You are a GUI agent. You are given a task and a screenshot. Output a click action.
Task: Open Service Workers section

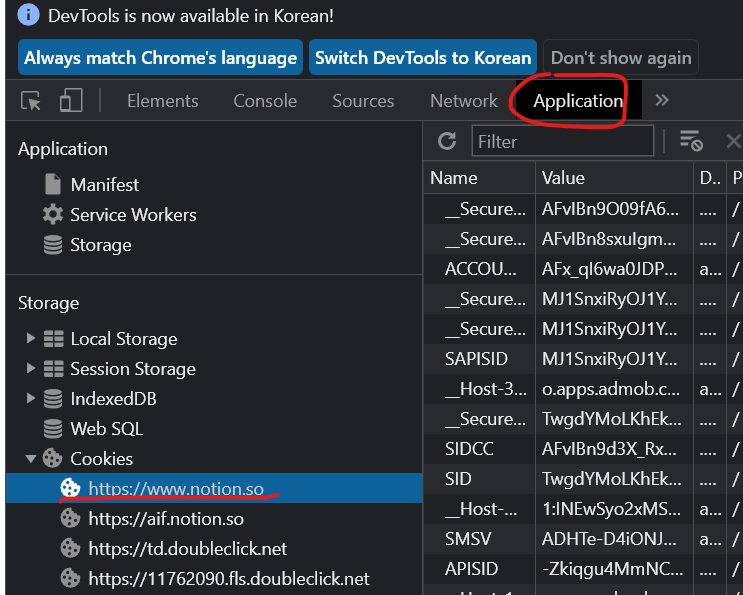pyautogui.click(x=132, y=215)
